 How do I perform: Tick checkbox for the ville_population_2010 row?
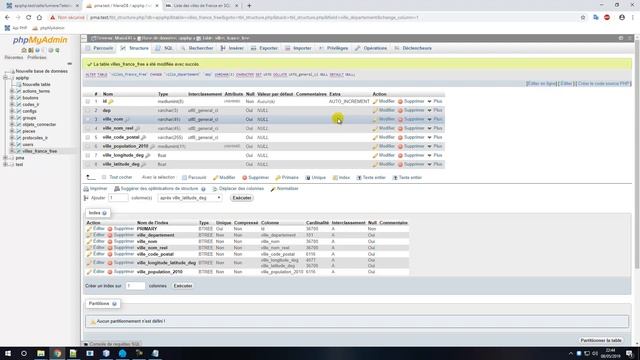(x=88, y=146)
